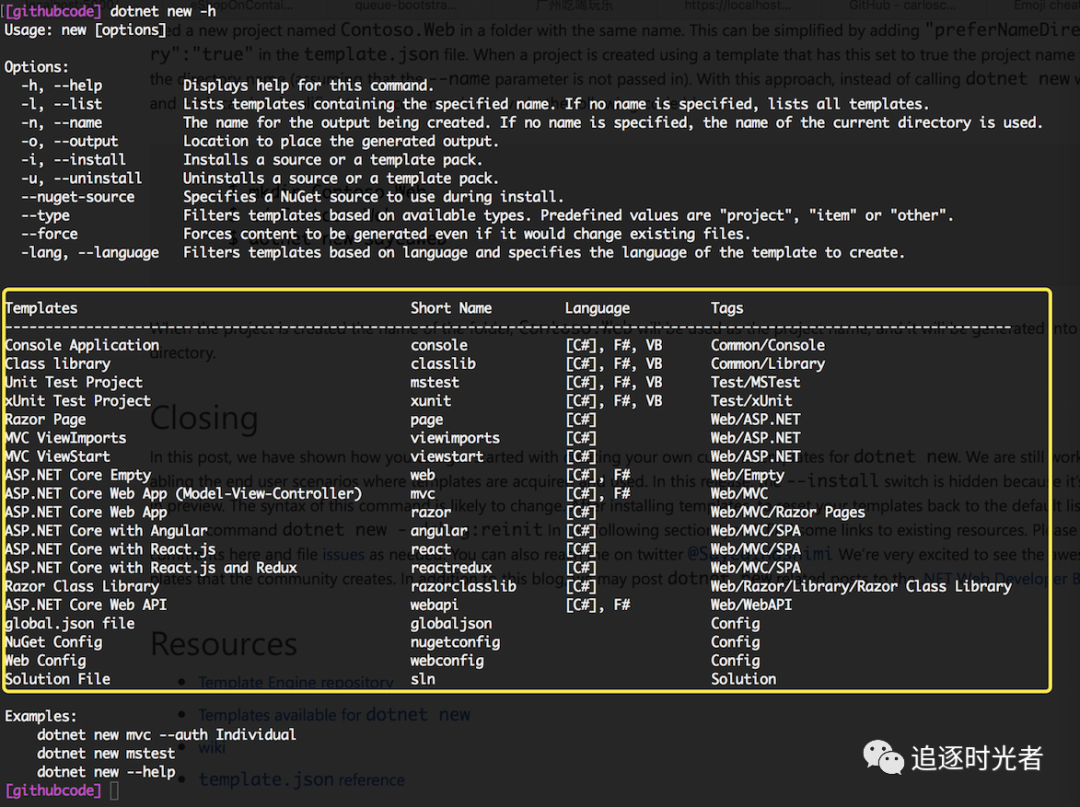1080x807 pixels.
Task: Click the 'razor' short name
Action: (x=430, y=512)
